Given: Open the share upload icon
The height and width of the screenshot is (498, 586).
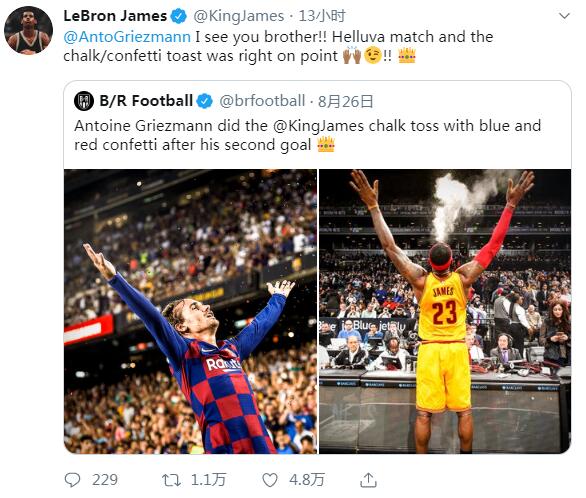Looking at the screenshot, I should point(368,480).
